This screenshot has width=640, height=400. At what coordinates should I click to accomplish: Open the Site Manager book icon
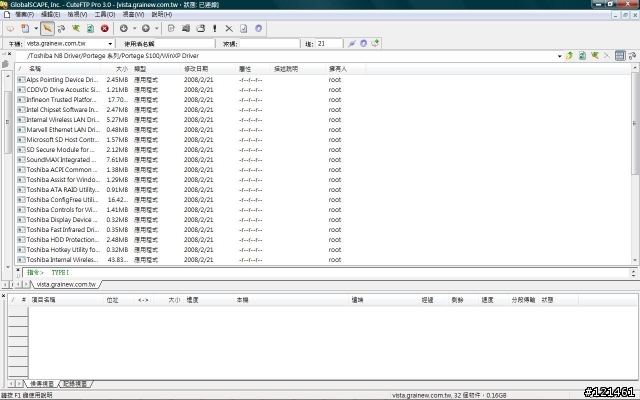click(10, 29)
